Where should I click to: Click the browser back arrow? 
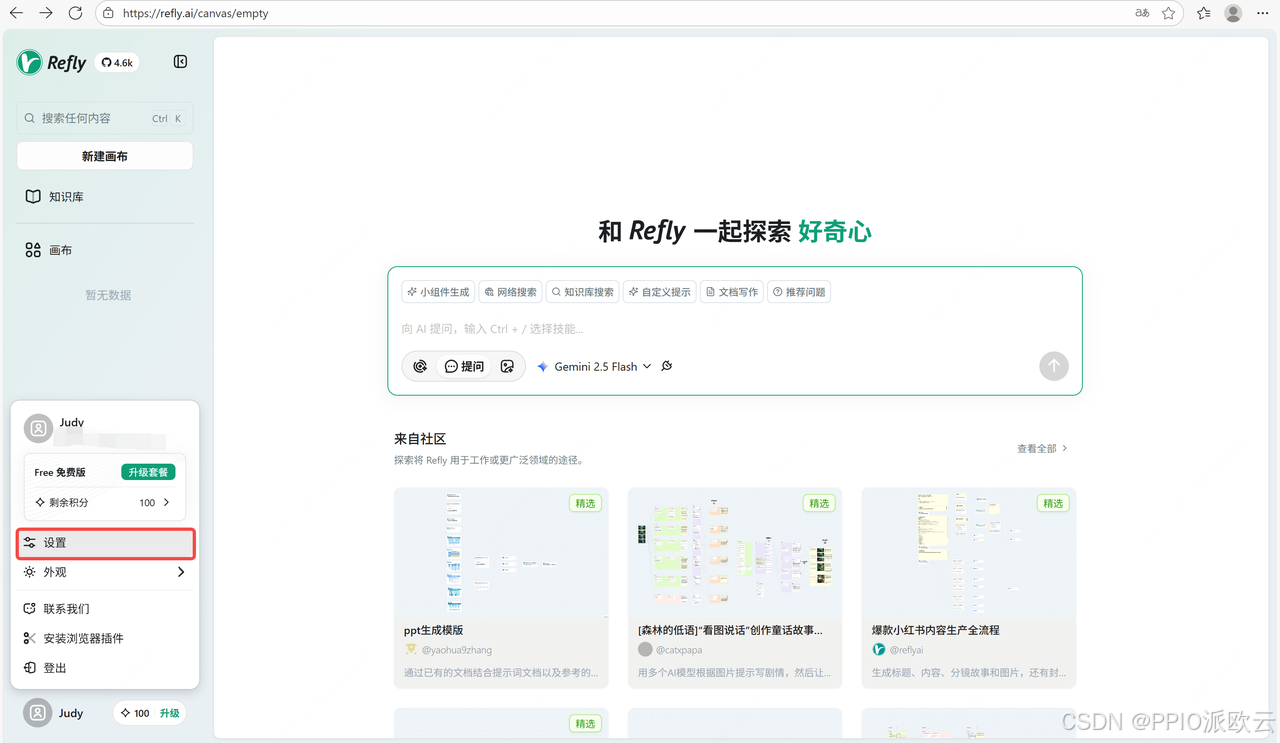tap(16, 13)
